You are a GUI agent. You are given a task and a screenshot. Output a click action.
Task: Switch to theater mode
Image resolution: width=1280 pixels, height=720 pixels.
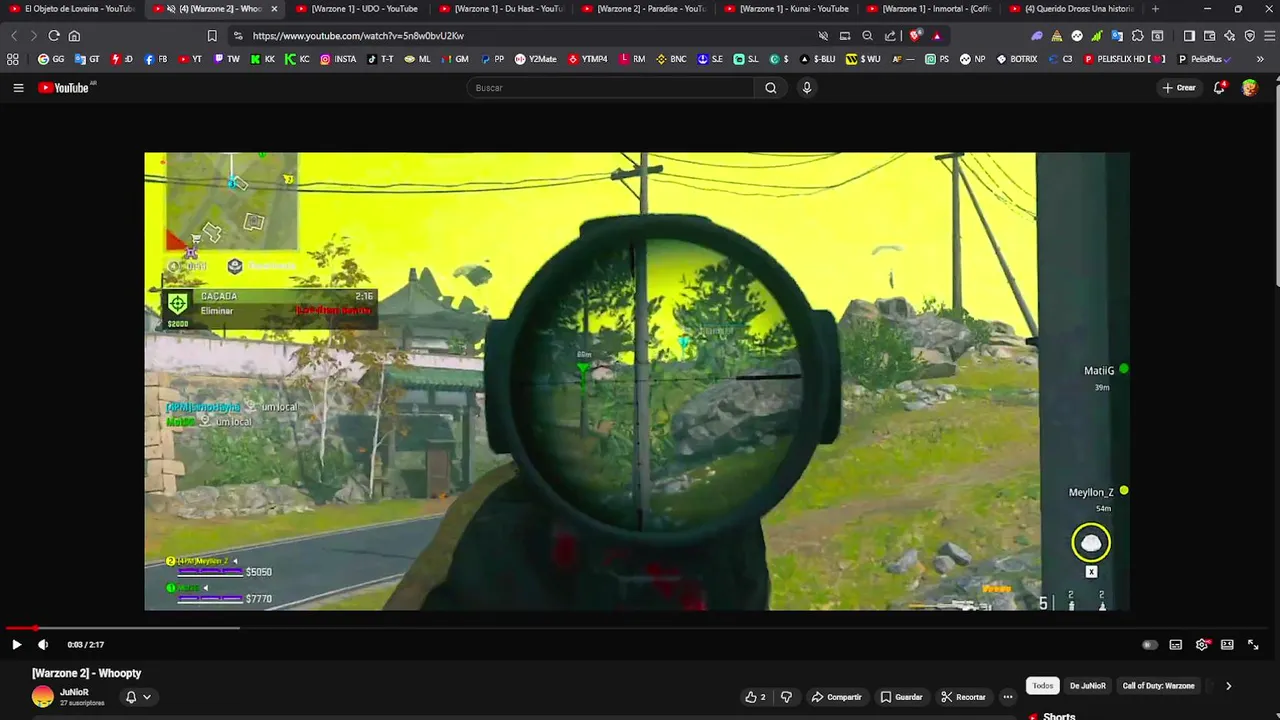(1227, 645)
